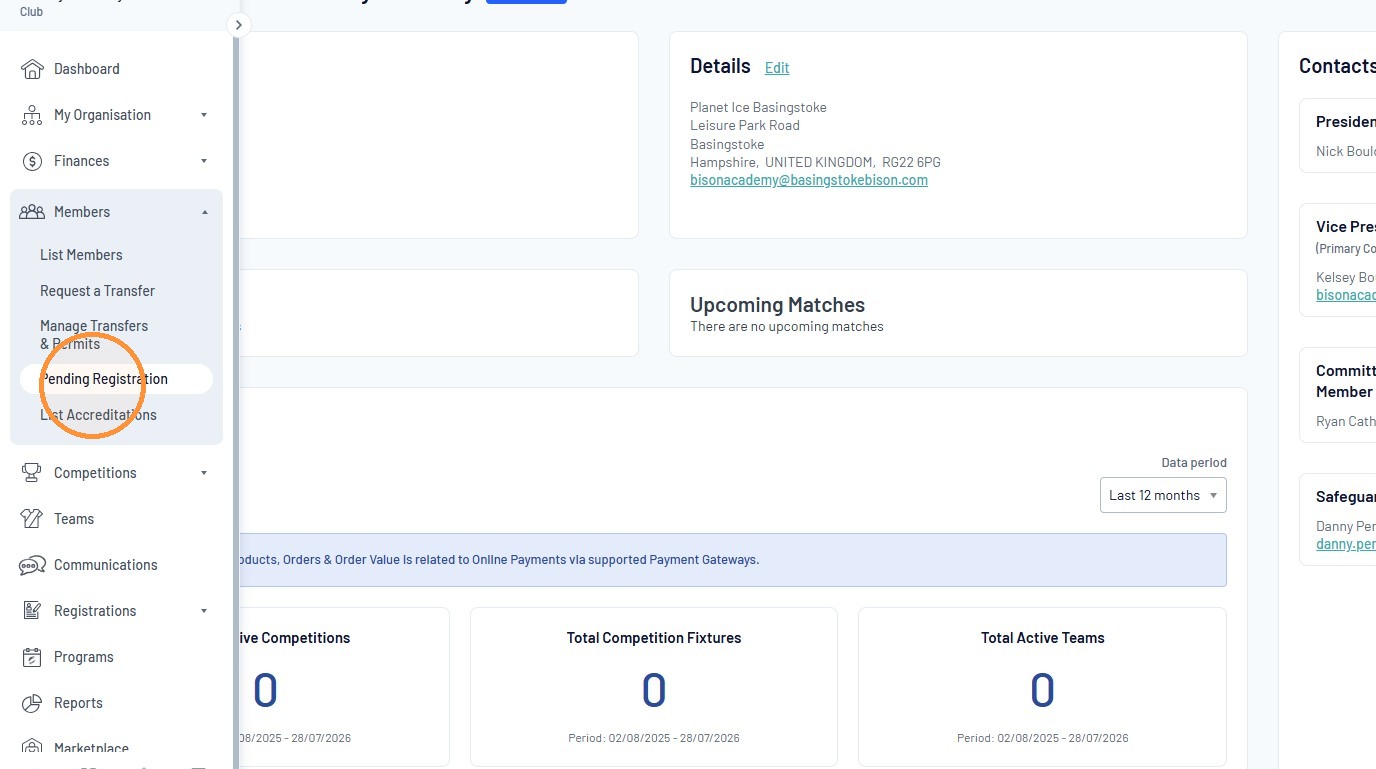Click the Planet Ice Basingstoke address line
Screen dimensions: 1376x769
coord(758,107)
